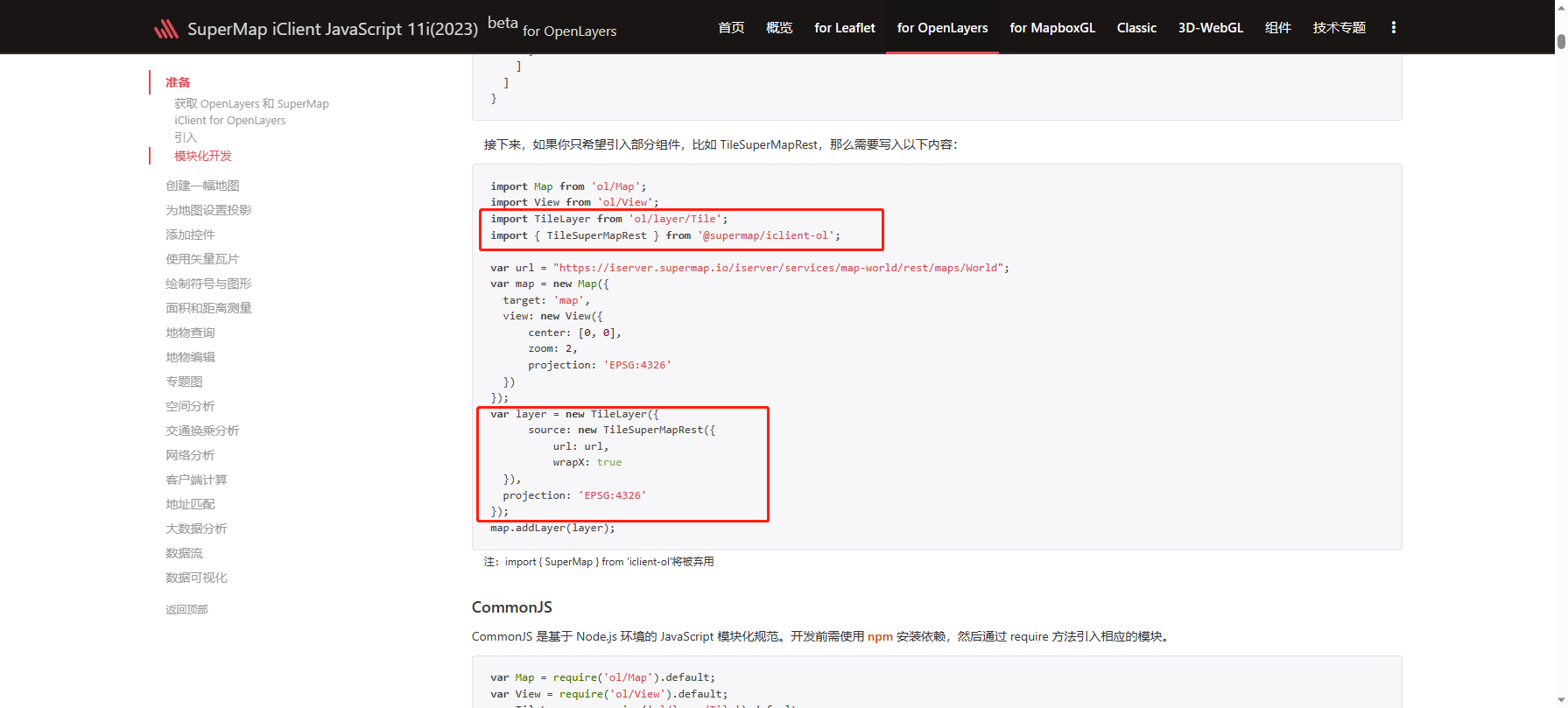The image size is (1568, 708).
Task: Follow the npm link in CommonJS paragraph
Action: (x=880, y=636)
